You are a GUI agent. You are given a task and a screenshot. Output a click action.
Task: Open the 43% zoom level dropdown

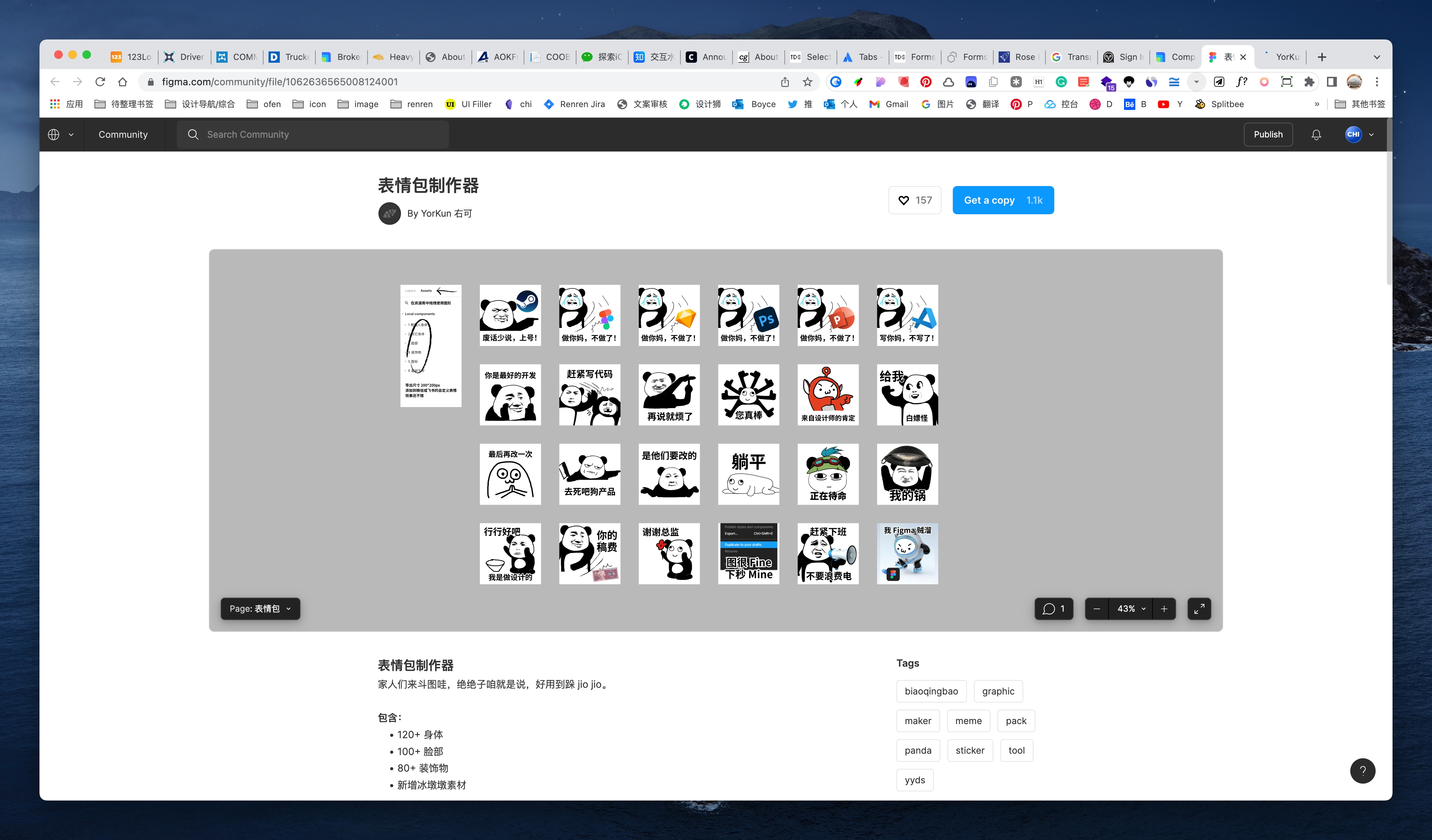1131,609
